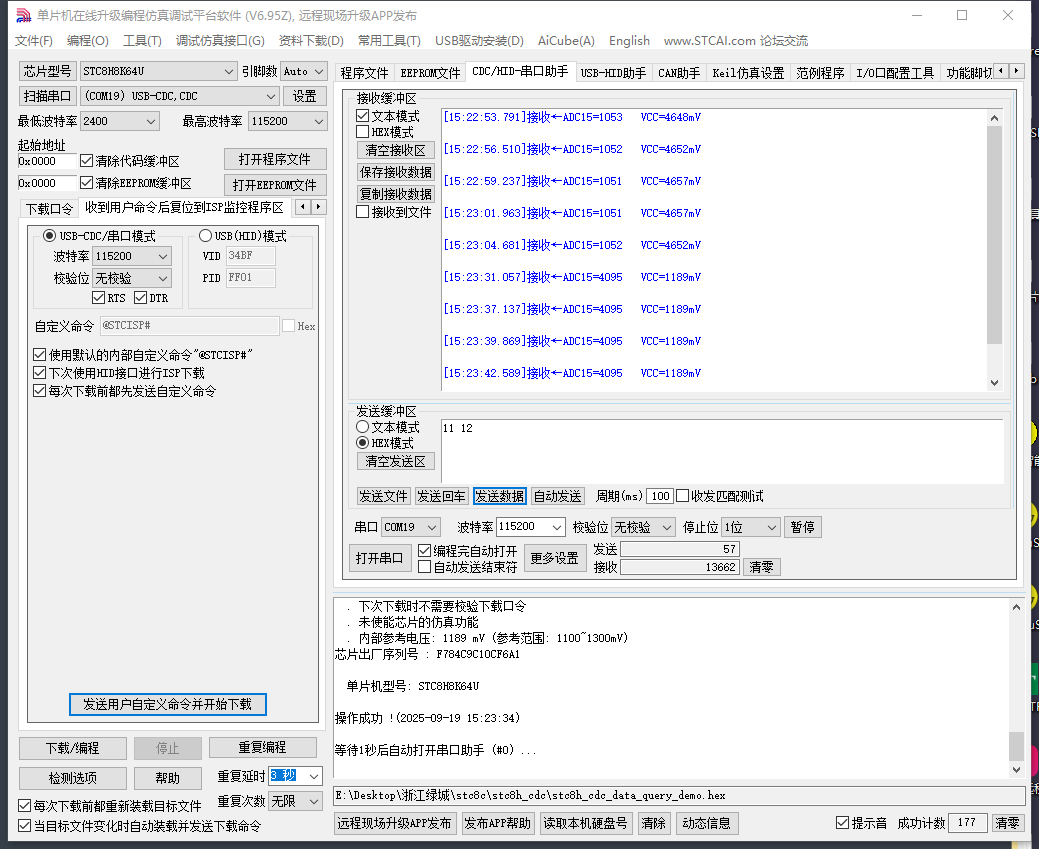Screen dimensions: 1039x849
Task: Click receive buffer scrollbar up arrow
Action: tap(993, 118)
